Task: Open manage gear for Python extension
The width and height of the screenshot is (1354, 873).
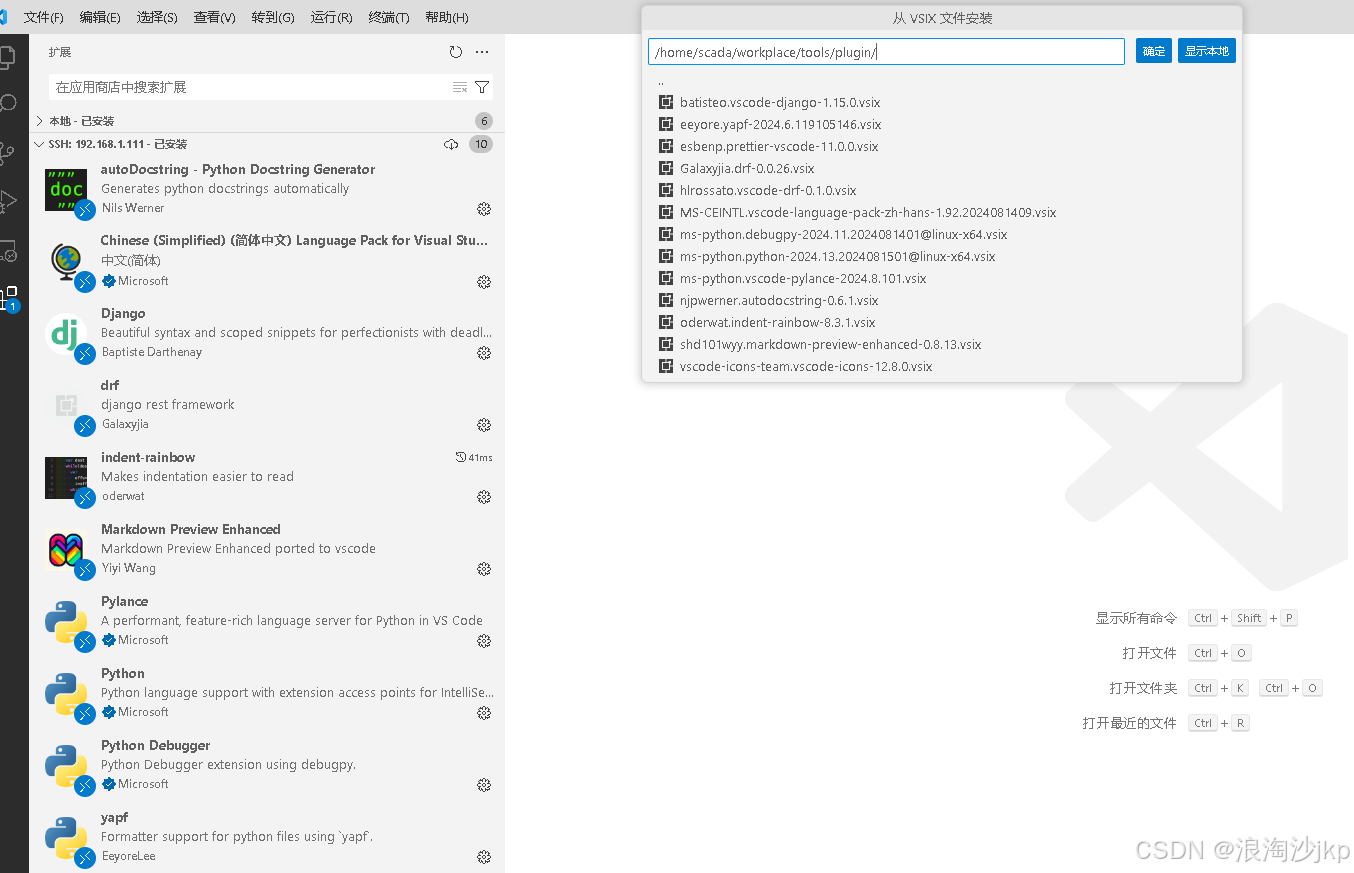Action: click(484, 713)
